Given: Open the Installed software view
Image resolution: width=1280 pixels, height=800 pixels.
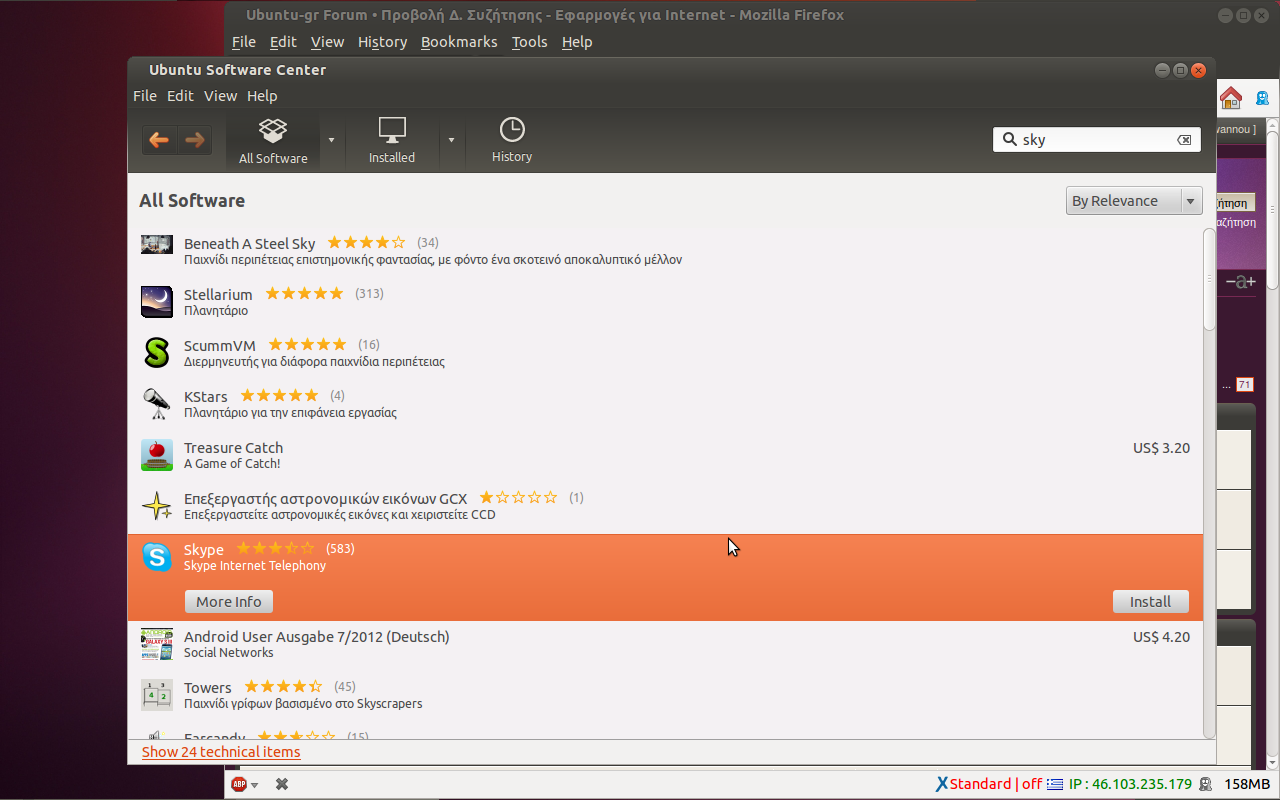Looking at the screenshot, I should point(392,141).
